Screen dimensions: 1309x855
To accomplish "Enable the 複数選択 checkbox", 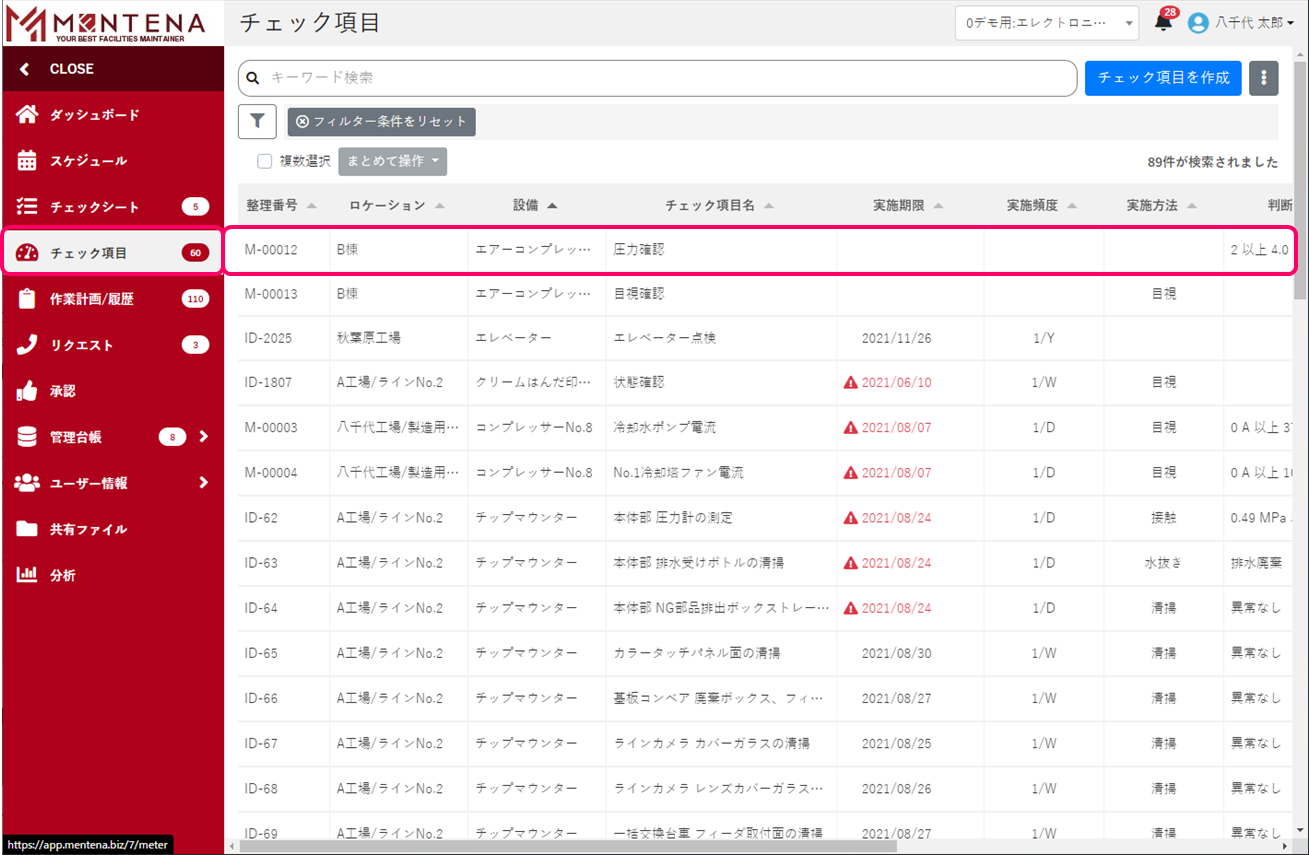I will coord(265,161).
